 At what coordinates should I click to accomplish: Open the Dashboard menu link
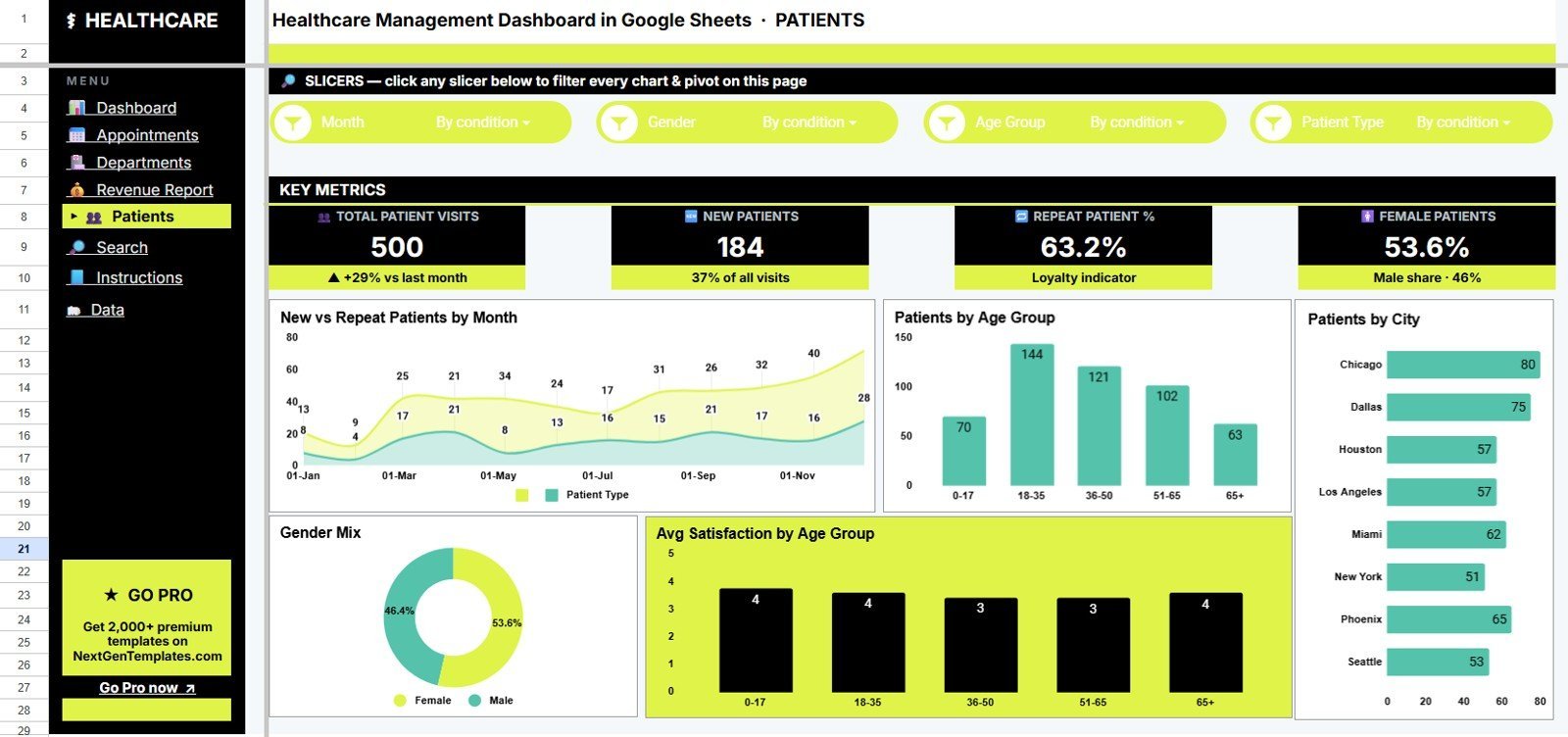[136, 108]
